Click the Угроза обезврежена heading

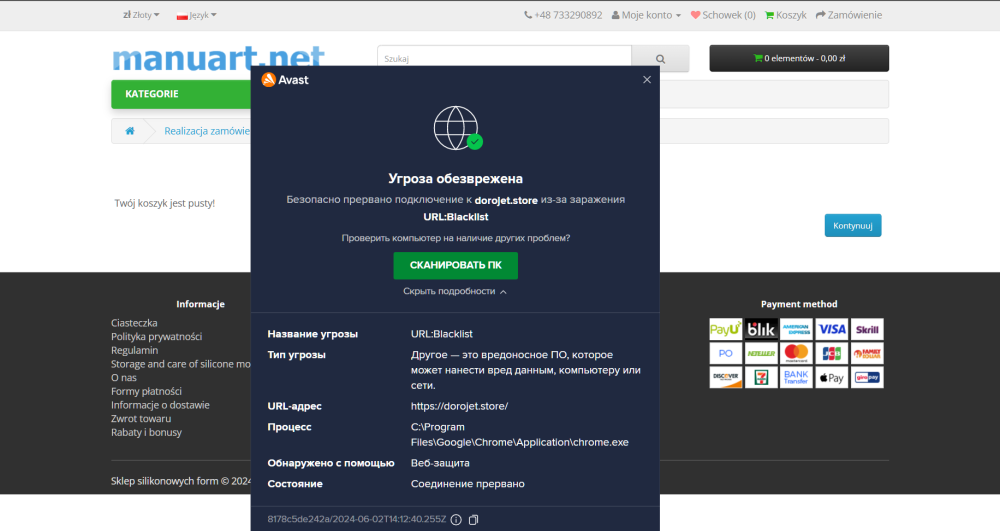[x=455, y=178]
